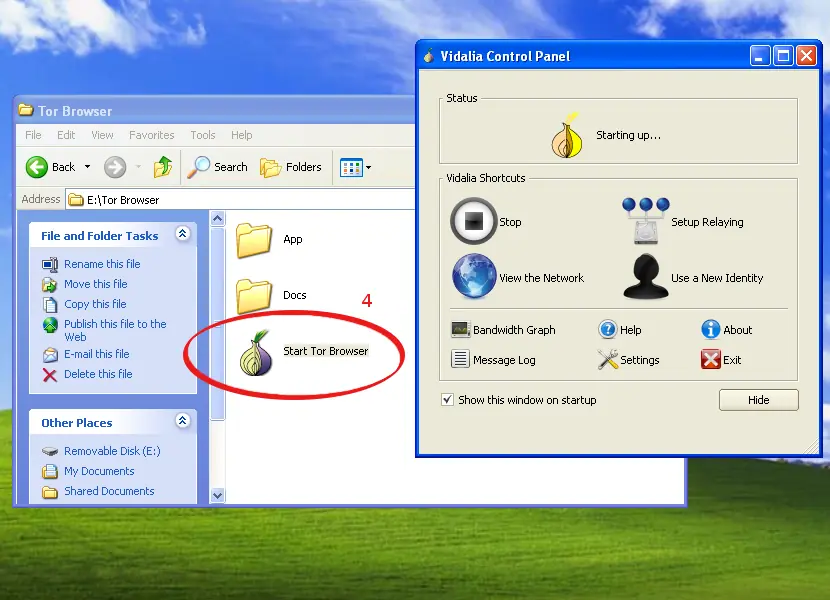Click the Address bar showing E:\Tor Browser
830x600 pixels.
click(241, 200)
